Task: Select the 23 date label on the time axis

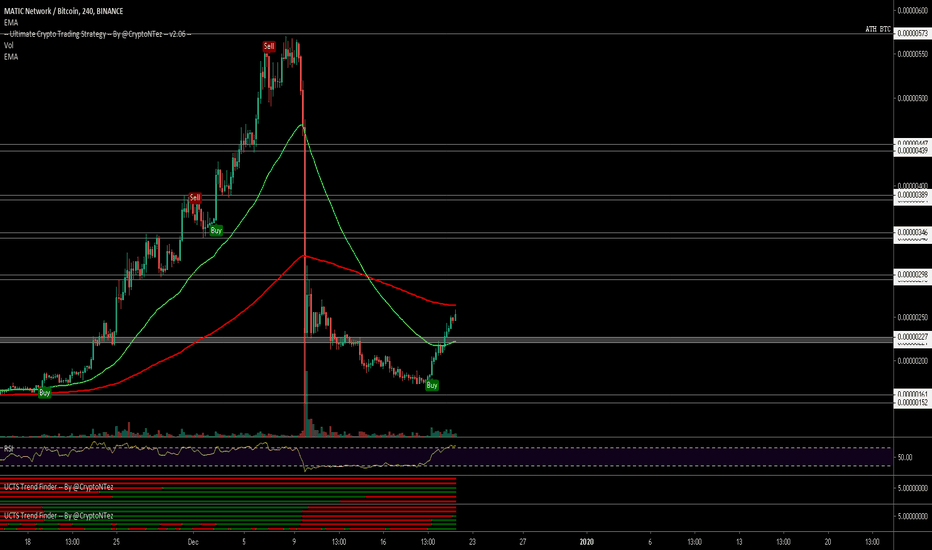Action: 473,542
